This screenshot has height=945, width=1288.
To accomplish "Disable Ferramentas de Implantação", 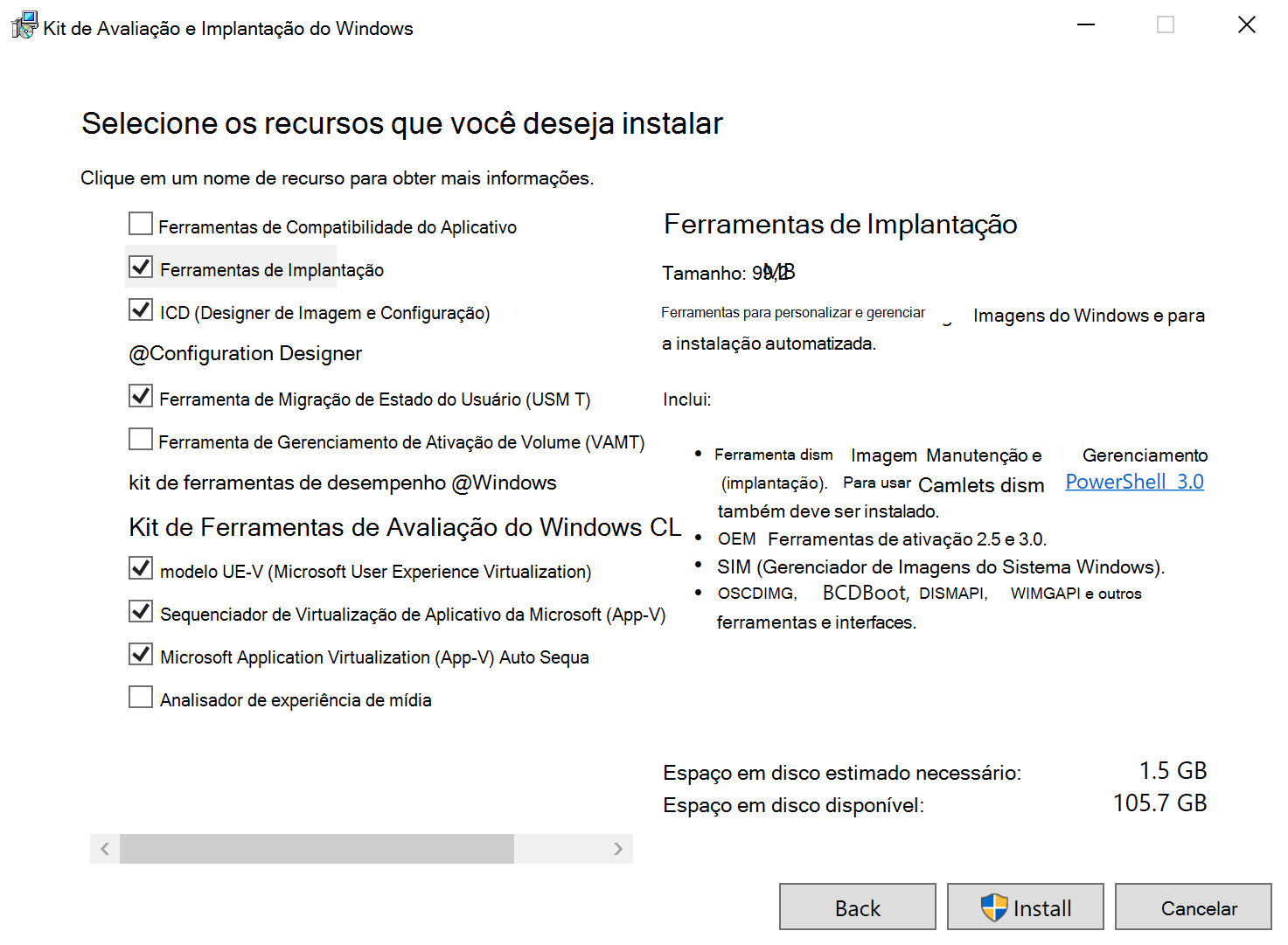I will coord(140,267).
